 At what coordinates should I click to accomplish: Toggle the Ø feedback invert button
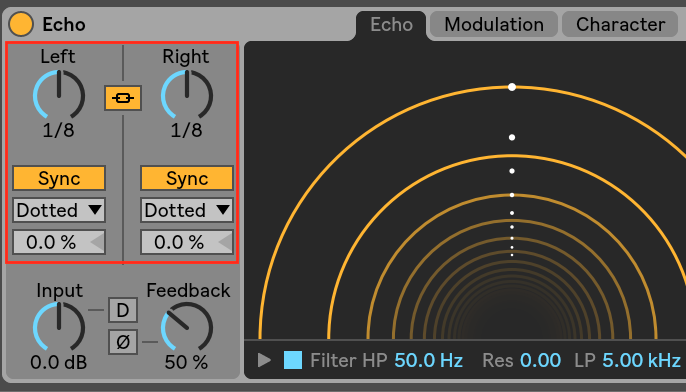click(x=123, y=342)
